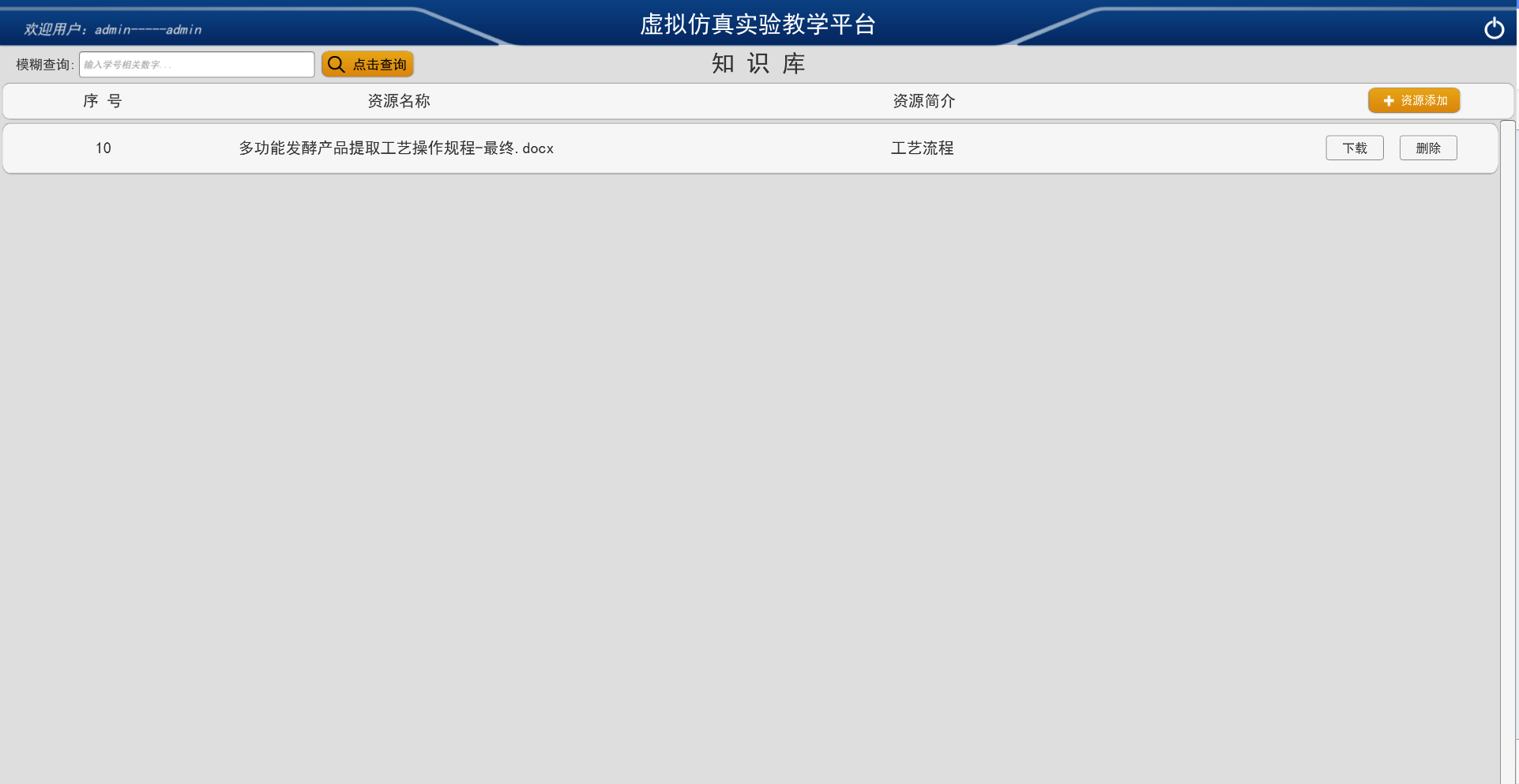The height and width of the screenshot is (784, 1519).
Task: Click the power logout icon
Action: 1493,28
